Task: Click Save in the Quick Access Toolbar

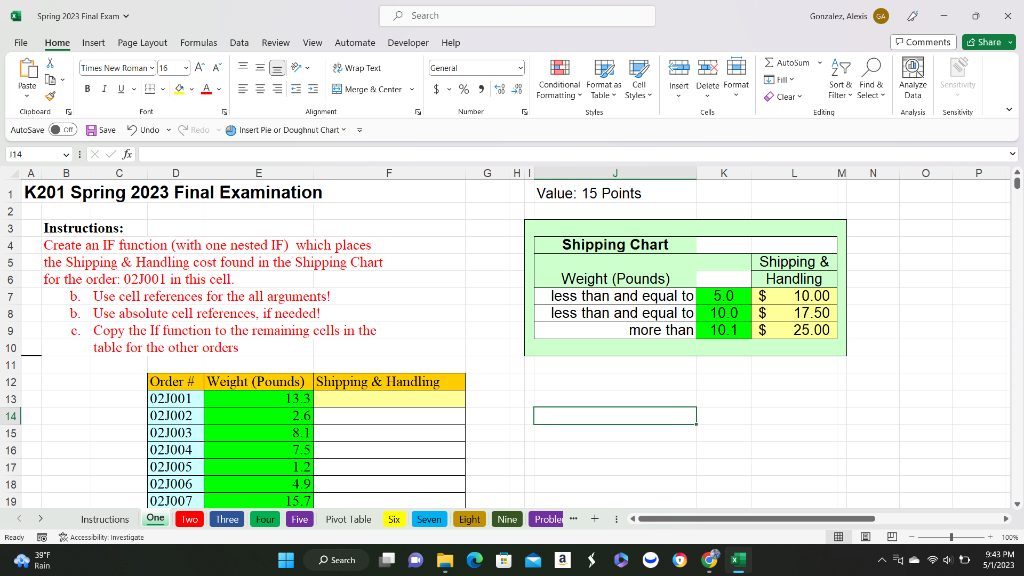Action: [101, 130]
